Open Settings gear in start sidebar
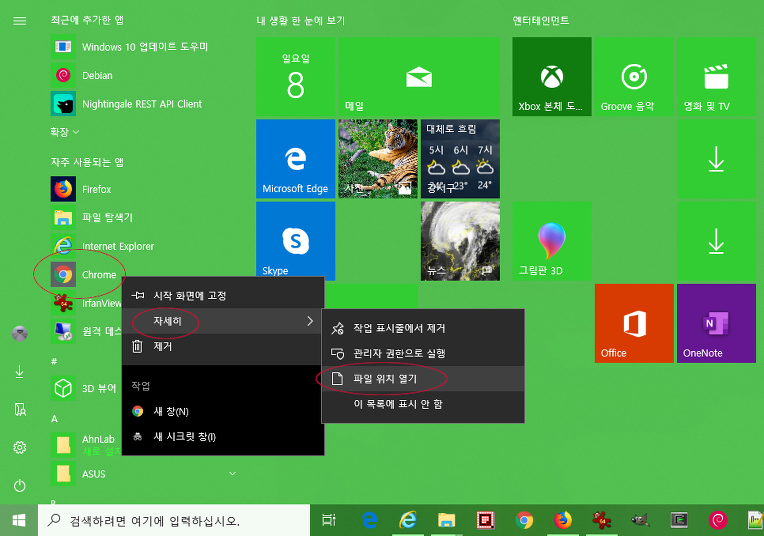 pyautogui.click(x=19, y=447)
